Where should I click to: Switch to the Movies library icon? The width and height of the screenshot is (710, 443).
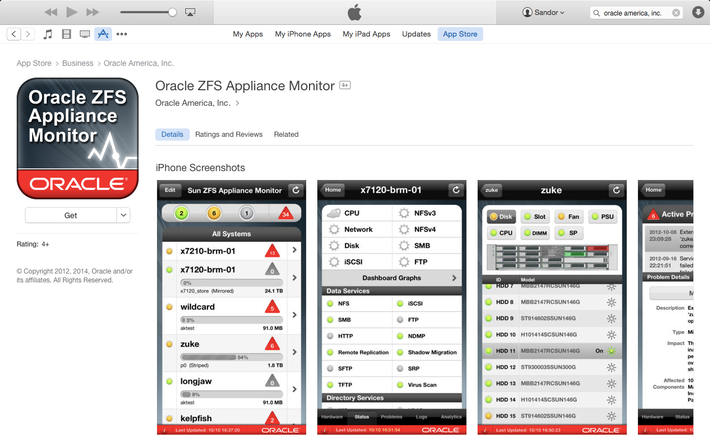tap(66, 34)
